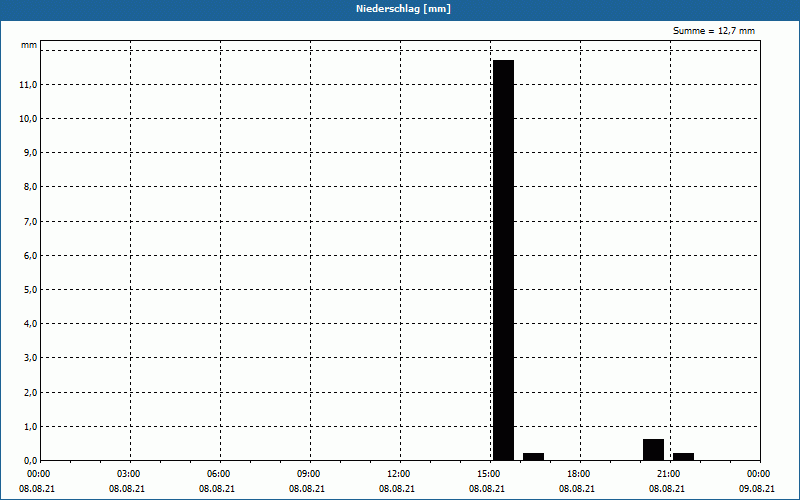800x500 pixels.
Task: Click the small bar after 16:00
Action: [533, 457]
